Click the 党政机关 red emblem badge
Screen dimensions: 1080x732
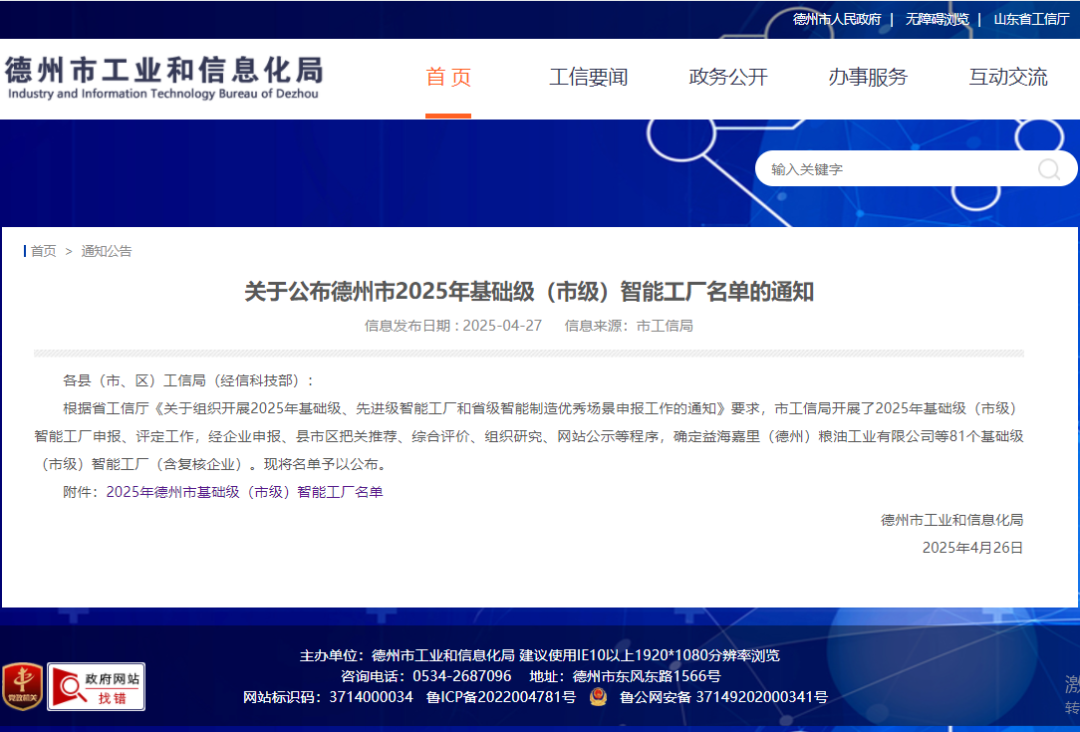tap(23, 686)
